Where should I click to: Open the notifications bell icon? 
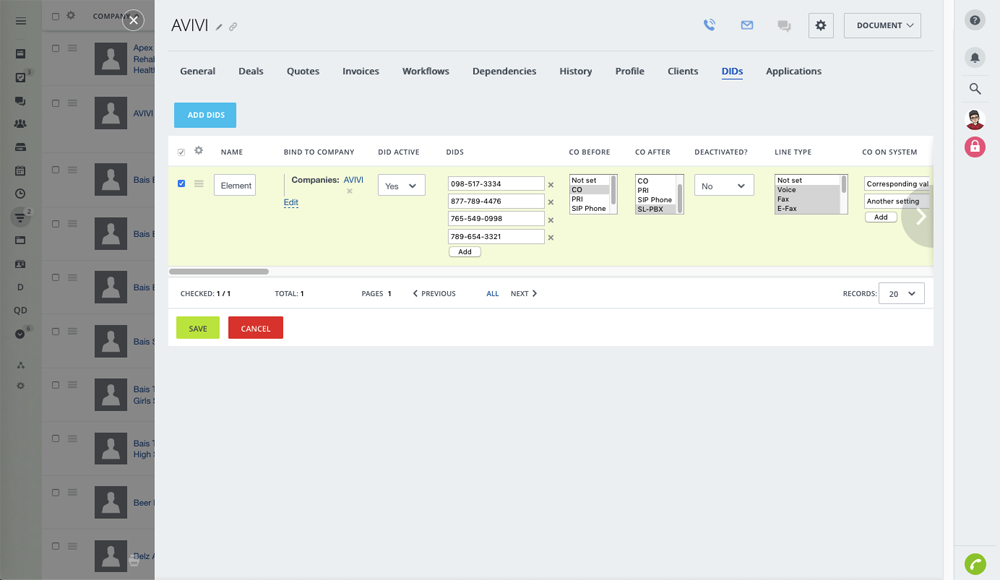pos(975,58)
